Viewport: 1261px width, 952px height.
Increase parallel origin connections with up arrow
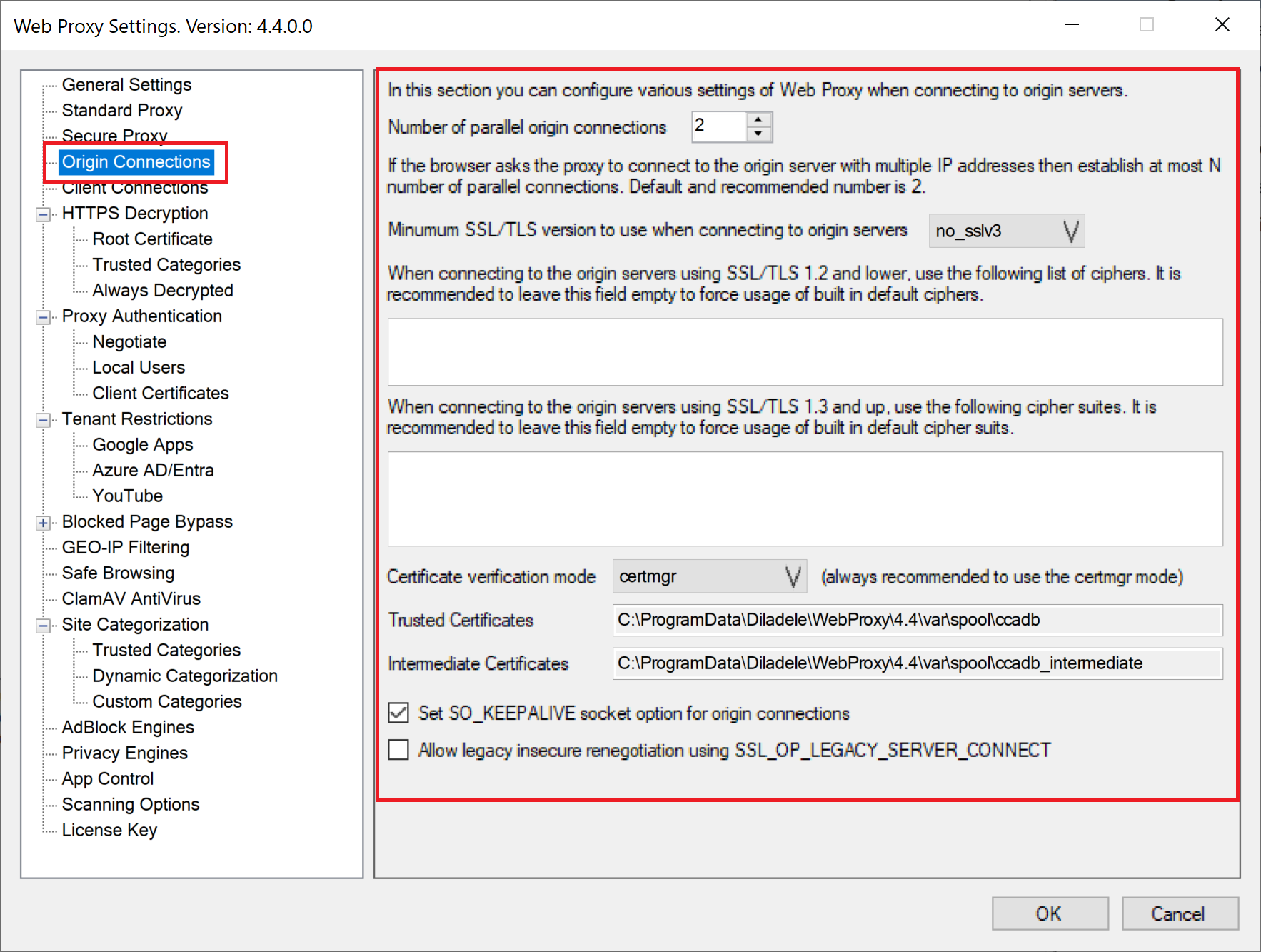[758, 119]
